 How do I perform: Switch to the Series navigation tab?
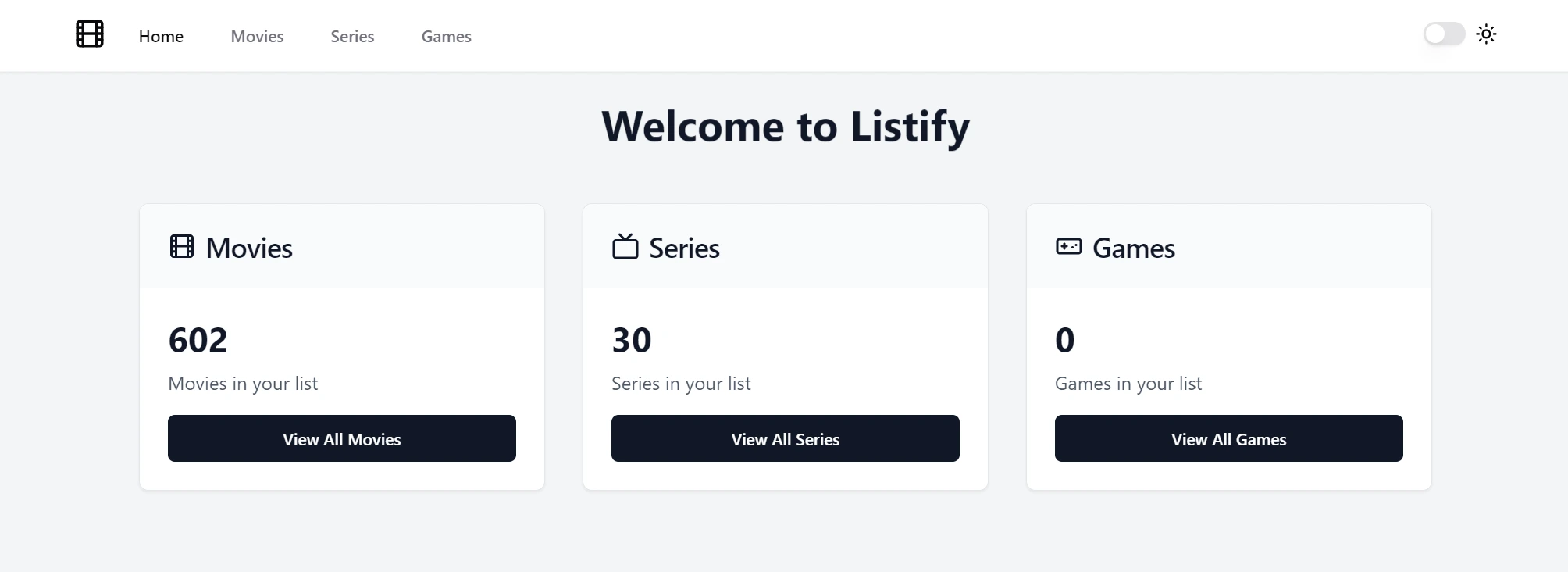pos(352,37)
